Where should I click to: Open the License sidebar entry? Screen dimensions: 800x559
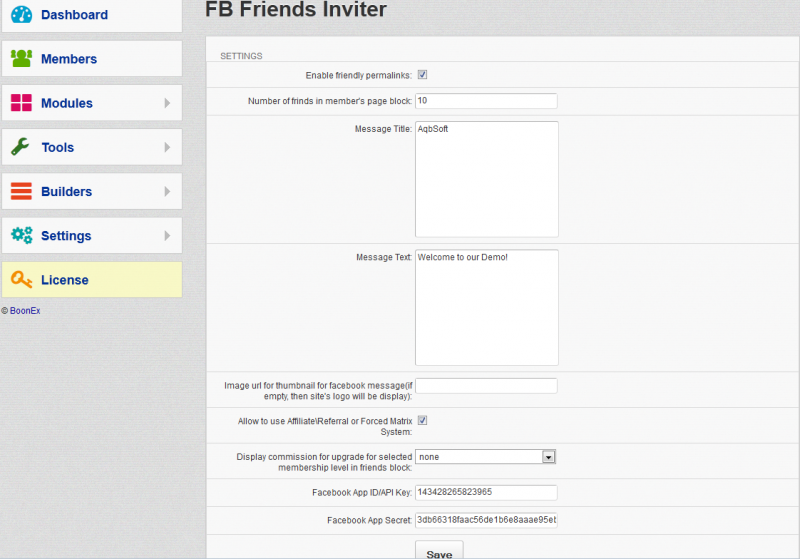click(x=92, y=280)
